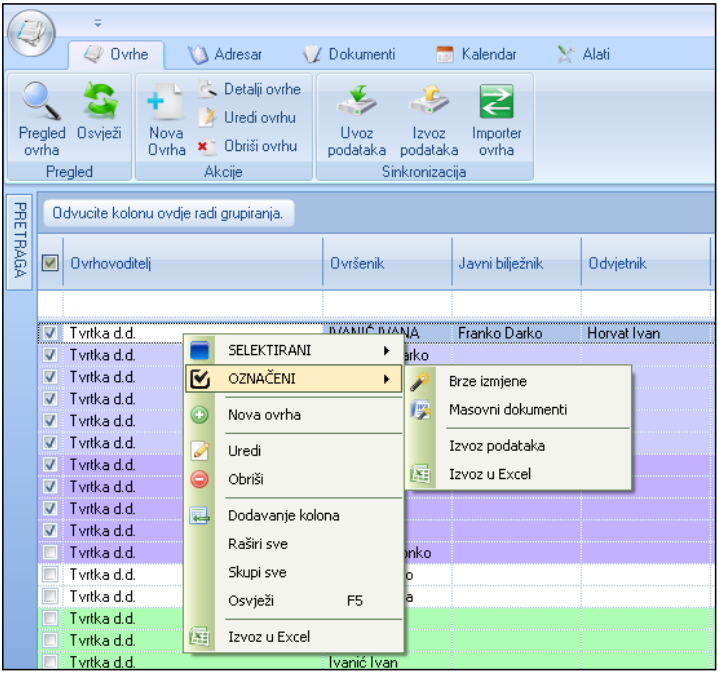Open the PRETRAGA side panel

click(18, 241)
